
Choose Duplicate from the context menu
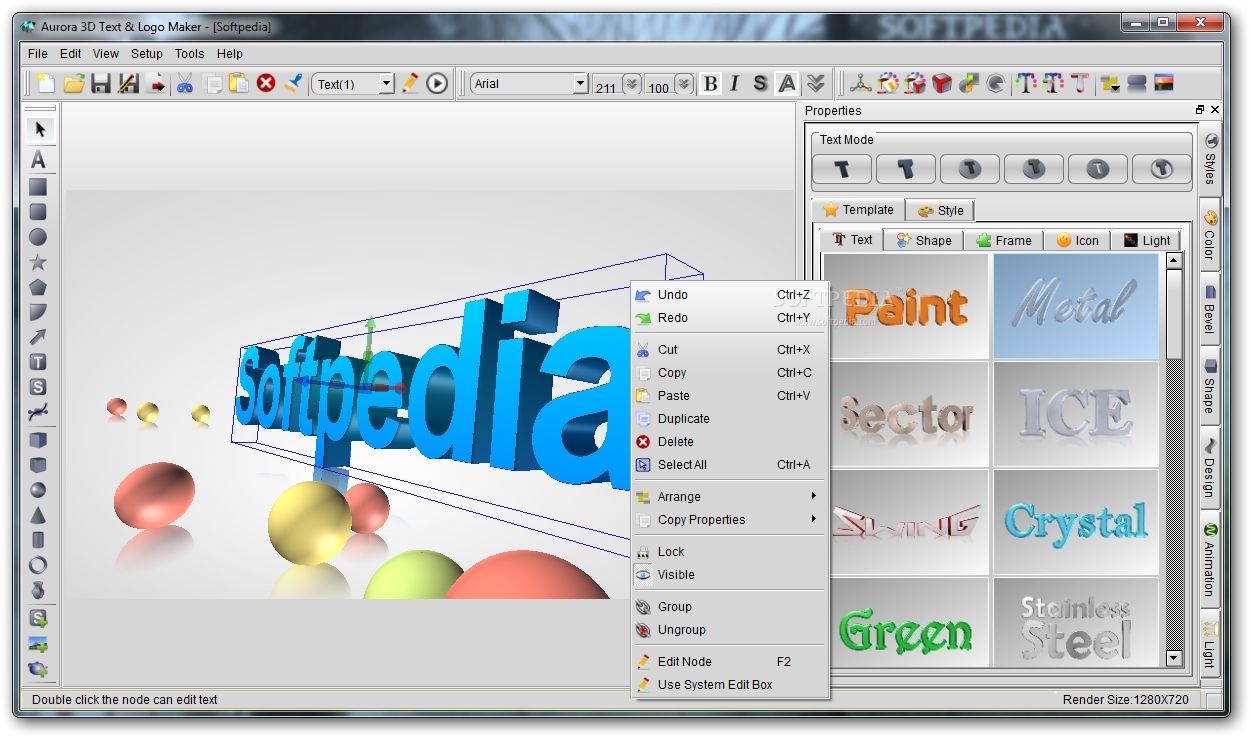(731, 419)
